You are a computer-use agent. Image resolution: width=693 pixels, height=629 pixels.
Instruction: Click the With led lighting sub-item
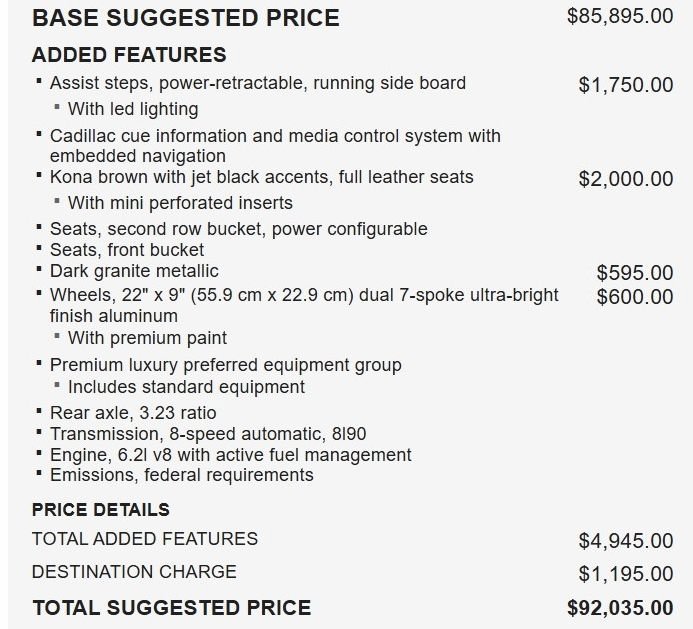(133, 109)
